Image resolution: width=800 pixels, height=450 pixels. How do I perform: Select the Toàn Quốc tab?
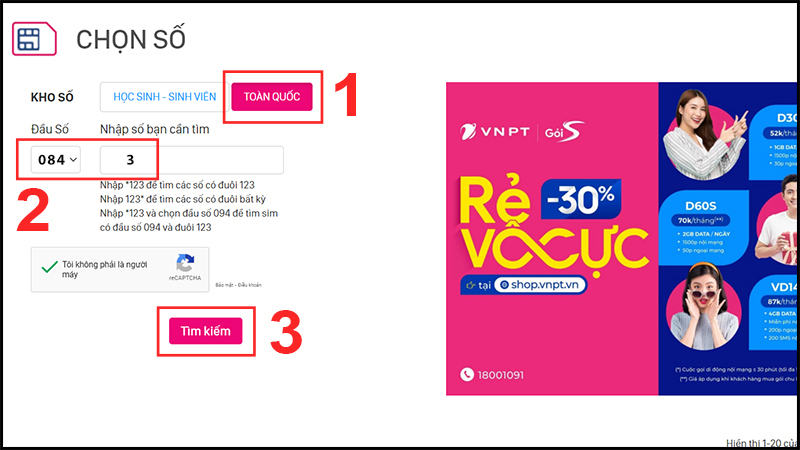272,97
